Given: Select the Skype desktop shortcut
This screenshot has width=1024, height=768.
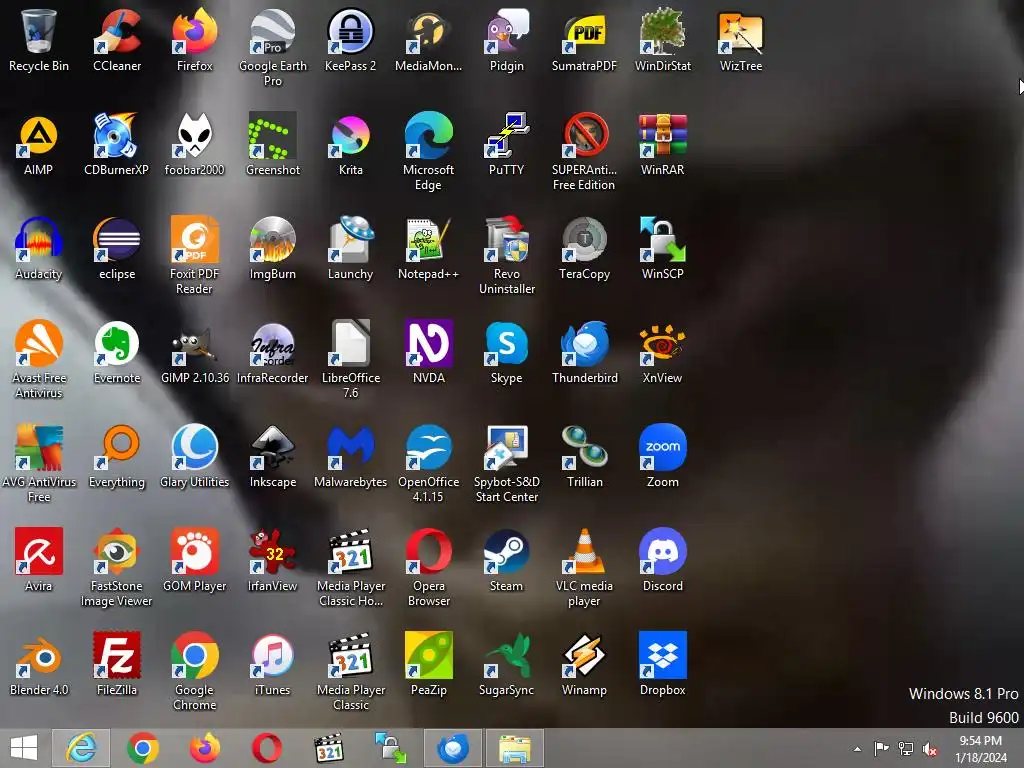Looking at the screenshot, I should 507,352.
